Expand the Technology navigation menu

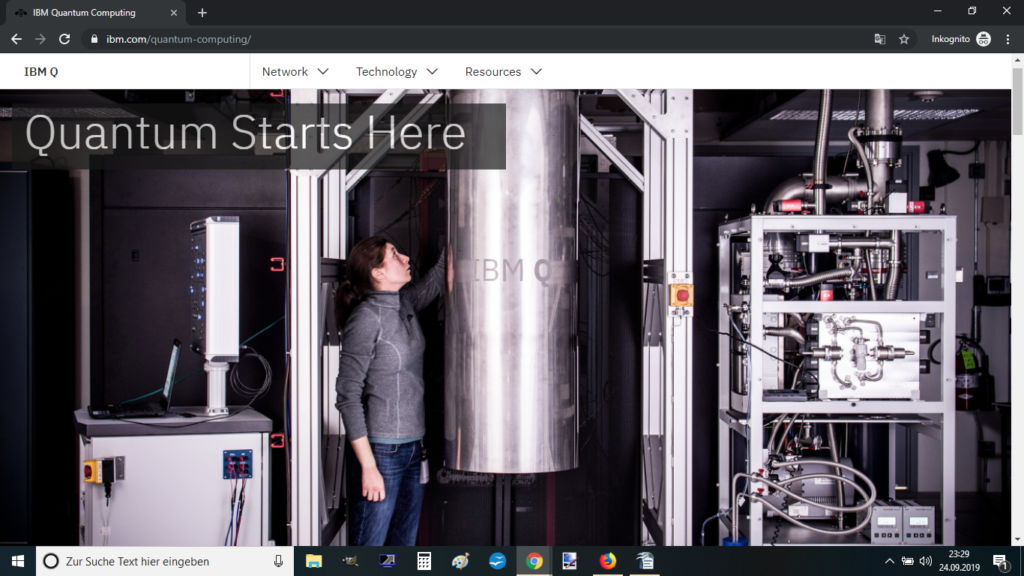point(396,72)
